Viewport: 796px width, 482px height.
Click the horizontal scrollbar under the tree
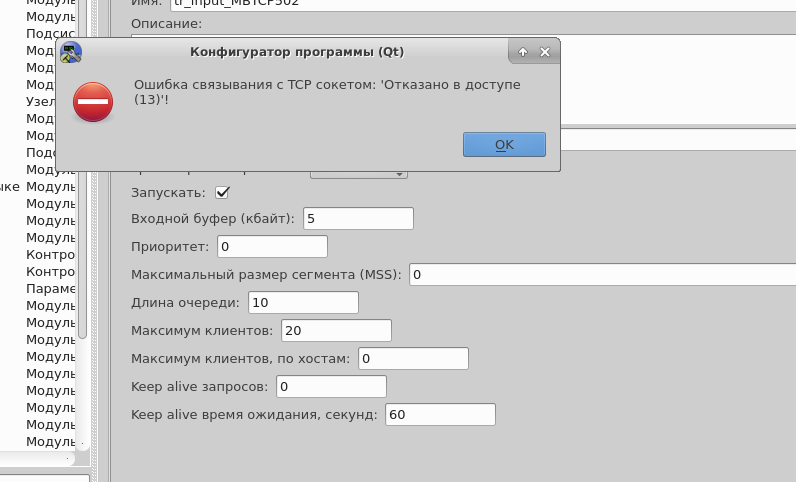[40, 459]
